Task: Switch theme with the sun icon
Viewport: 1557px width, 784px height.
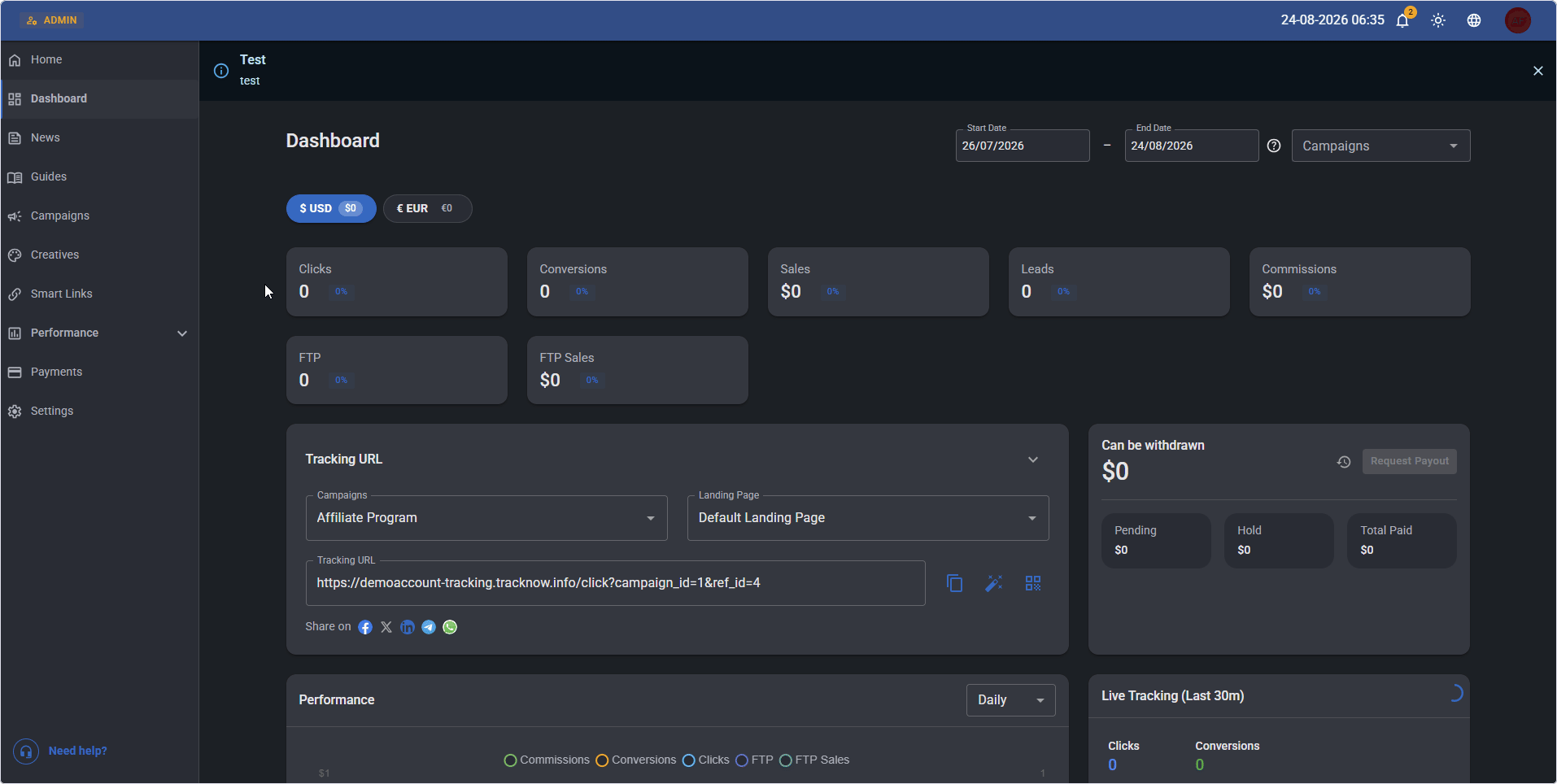Action: (x=1438, y=20)
